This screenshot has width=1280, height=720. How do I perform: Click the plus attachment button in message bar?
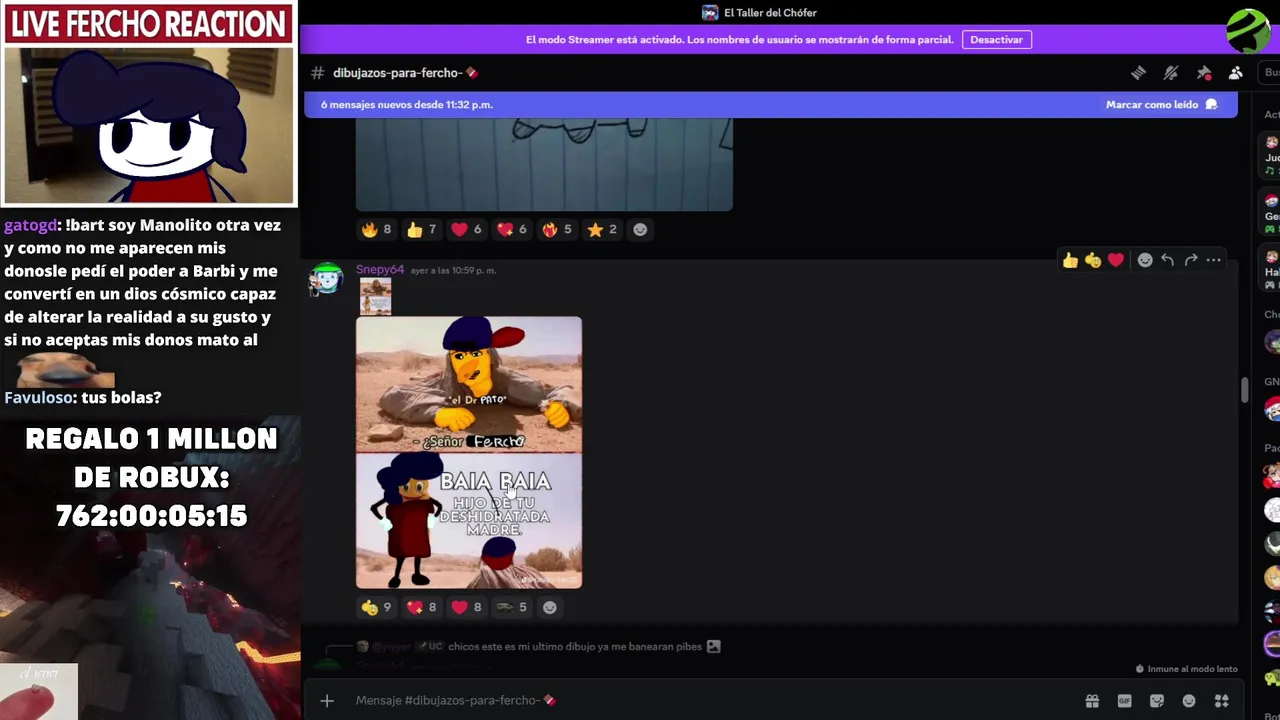click(327, 701)
